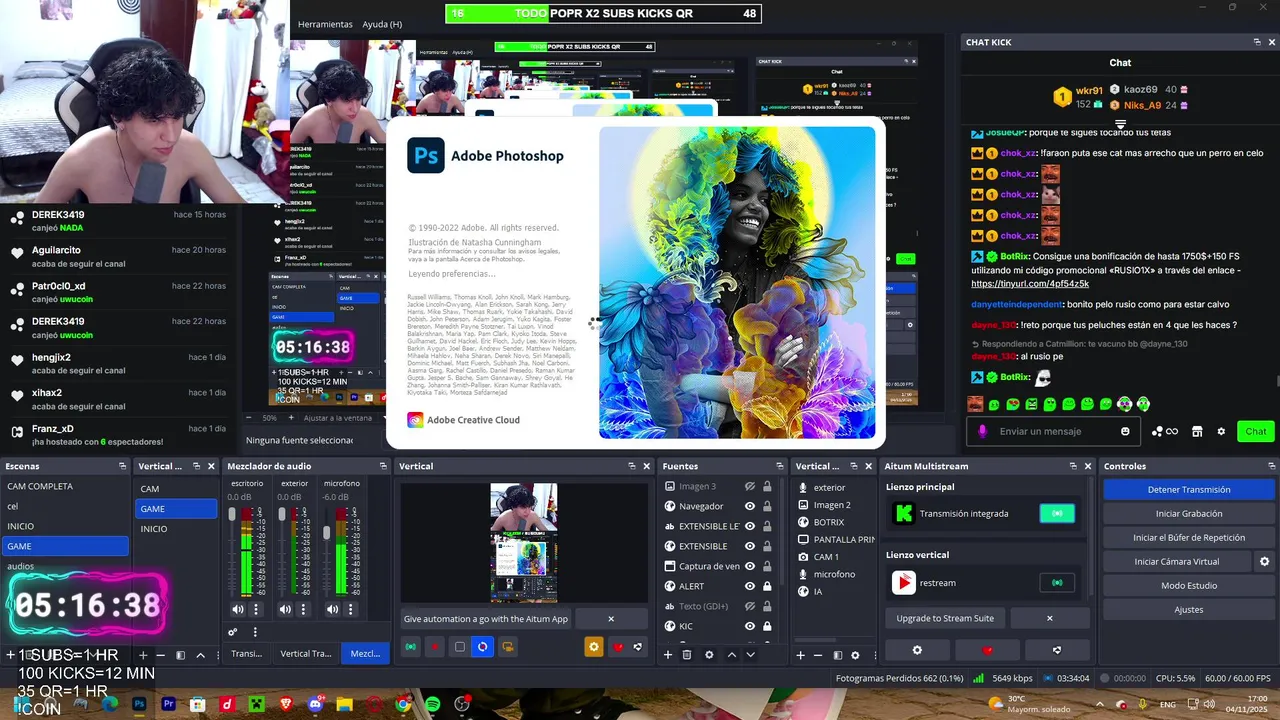1280x720 pixels.
Task: Open advanced audio properties gears icon
Action: point(233,632)
